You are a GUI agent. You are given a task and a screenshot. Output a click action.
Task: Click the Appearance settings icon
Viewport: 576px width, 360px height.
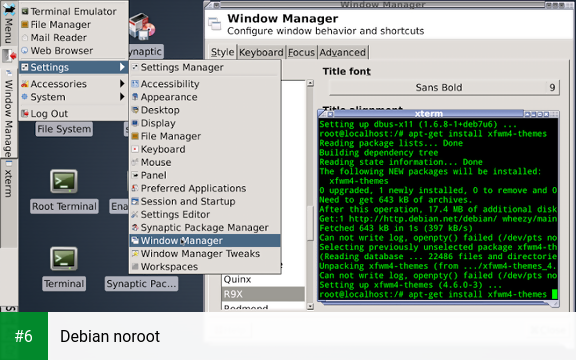tap(135, 97)
